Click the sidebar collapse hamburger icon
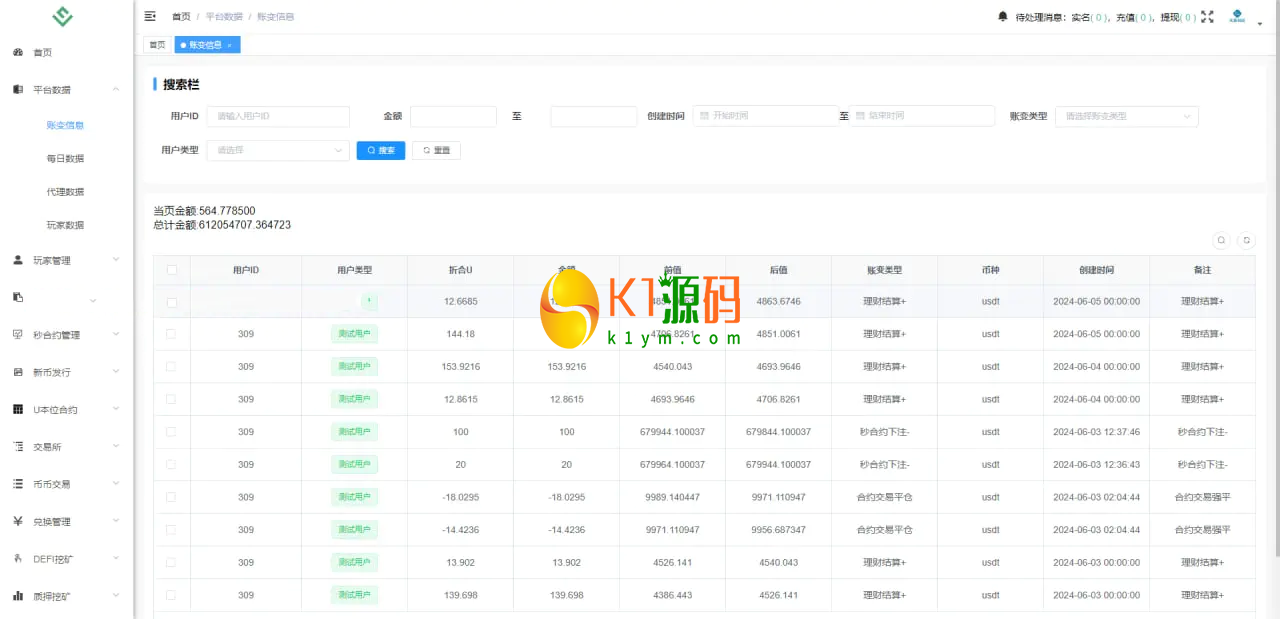Viewport: 1280px width, 619px height. 150,16
